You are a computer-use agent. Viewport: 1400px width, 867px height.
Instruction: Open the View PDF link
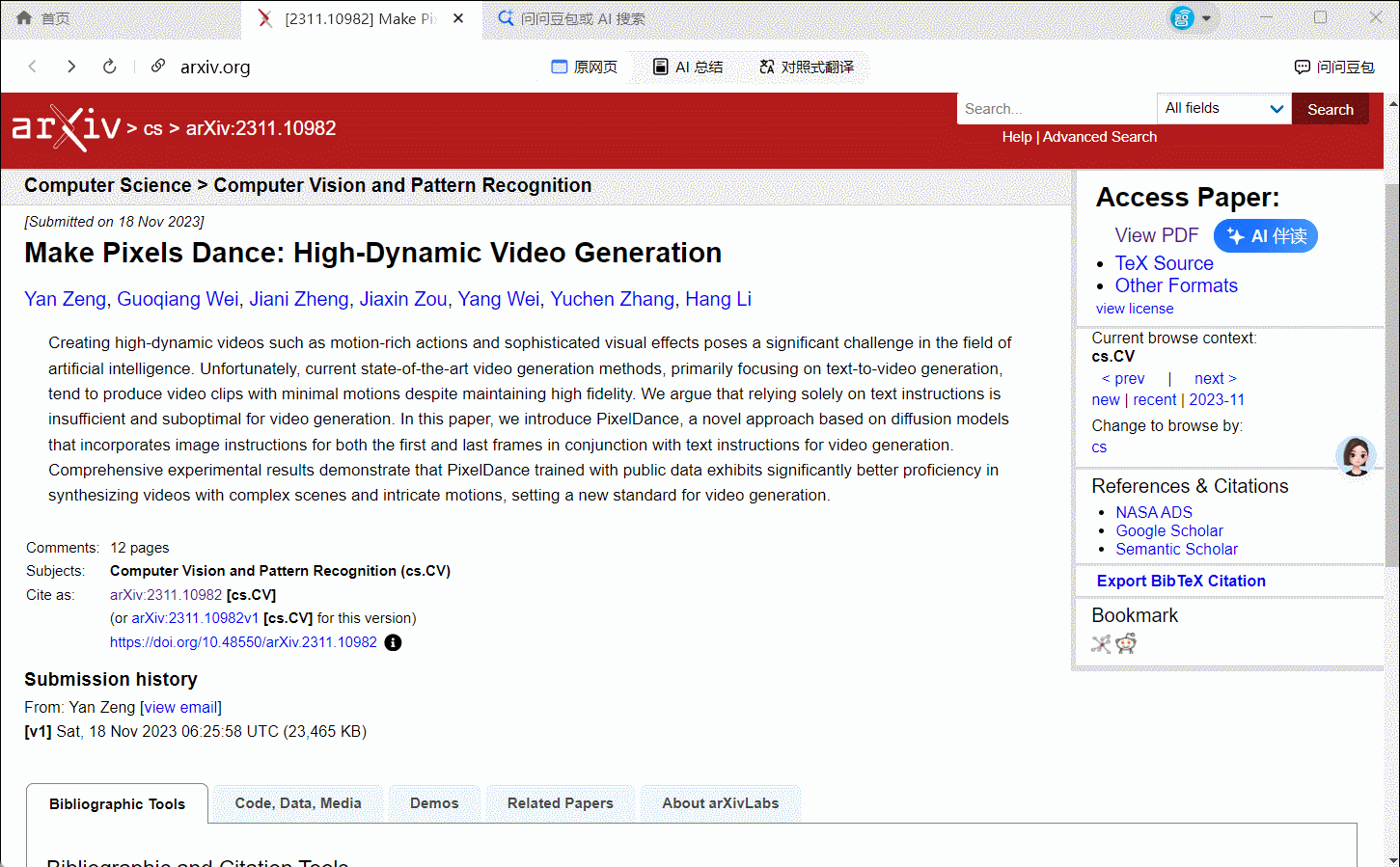point(1156,235)
